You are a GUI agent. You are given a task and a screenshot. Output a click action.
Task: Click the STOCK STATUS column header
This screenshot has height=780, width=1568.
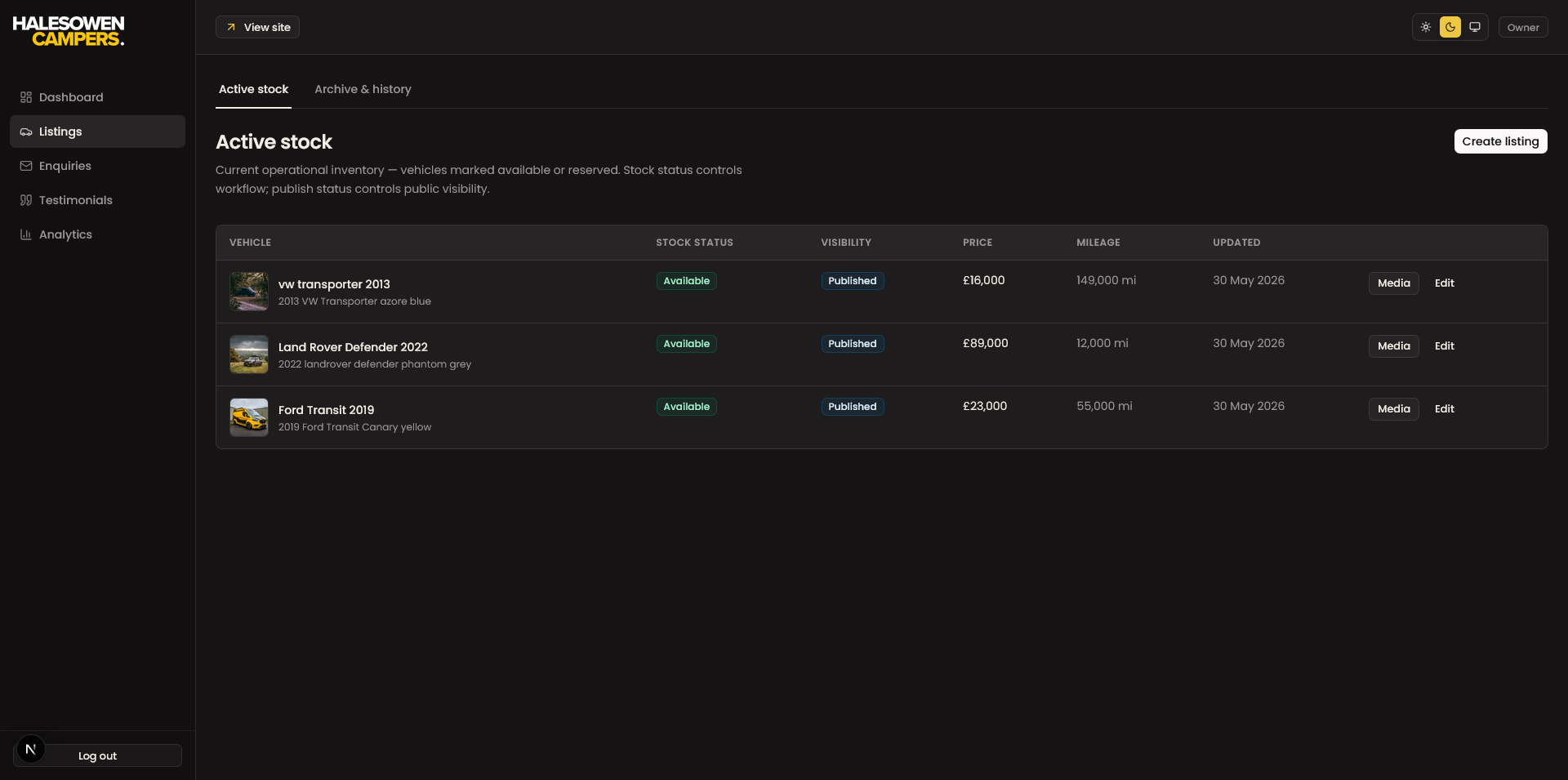pyautogui.click(x=694, y=243)
